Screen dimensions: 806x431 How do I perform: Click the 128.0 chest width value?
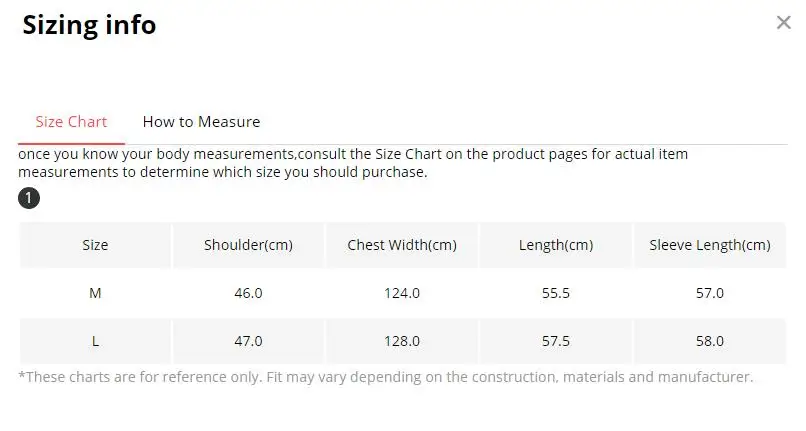click(x=402, y=341)
